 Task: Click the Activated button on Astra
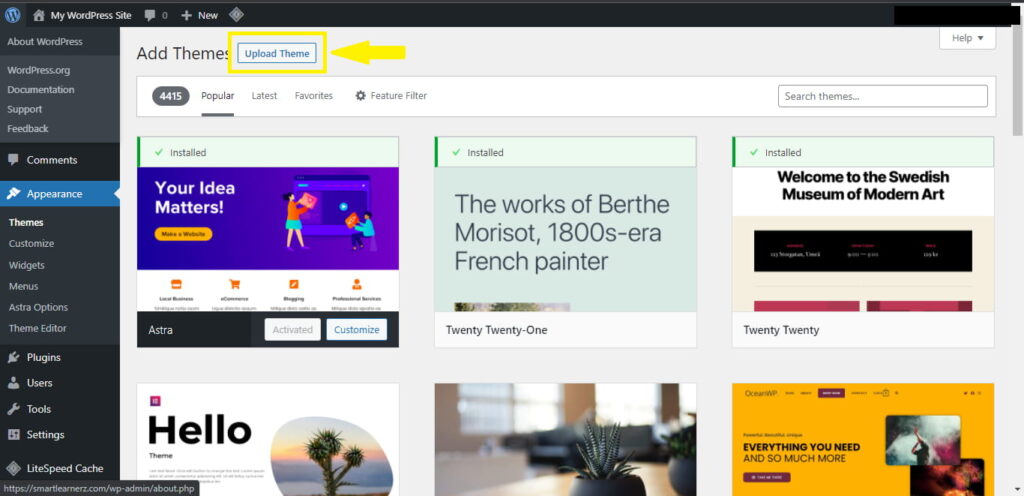click(x=293, y=330)
